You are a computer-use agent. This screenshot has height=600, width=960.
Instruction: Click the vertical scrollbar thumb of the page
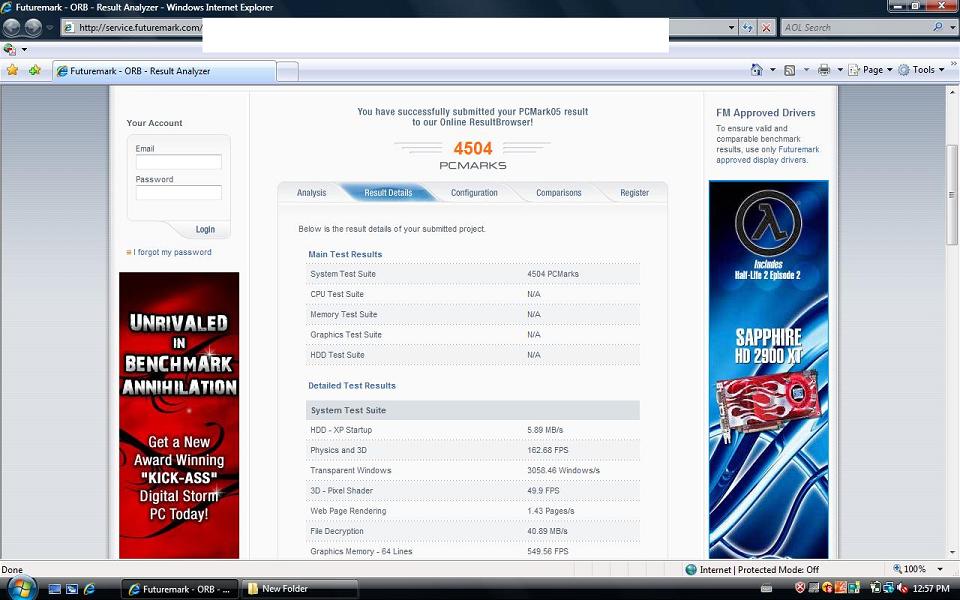(x=951, y=195)
